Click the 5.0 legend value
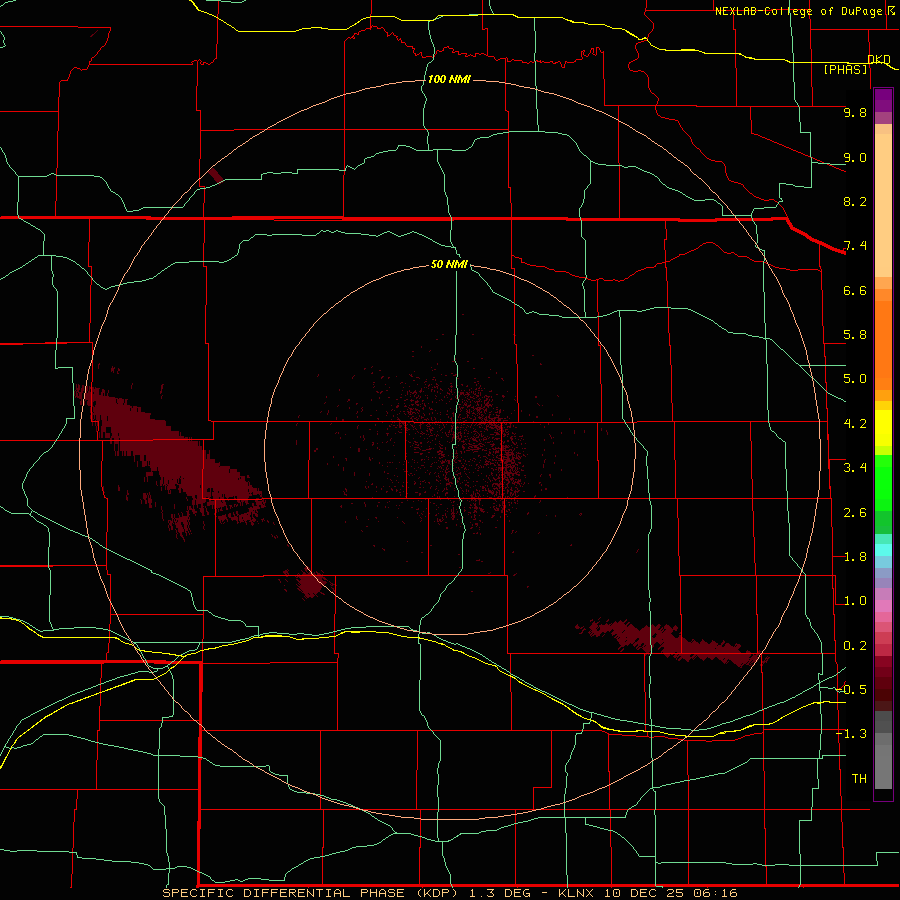Image resolution: width=900 pixels, height=900 pixels. 855,379
